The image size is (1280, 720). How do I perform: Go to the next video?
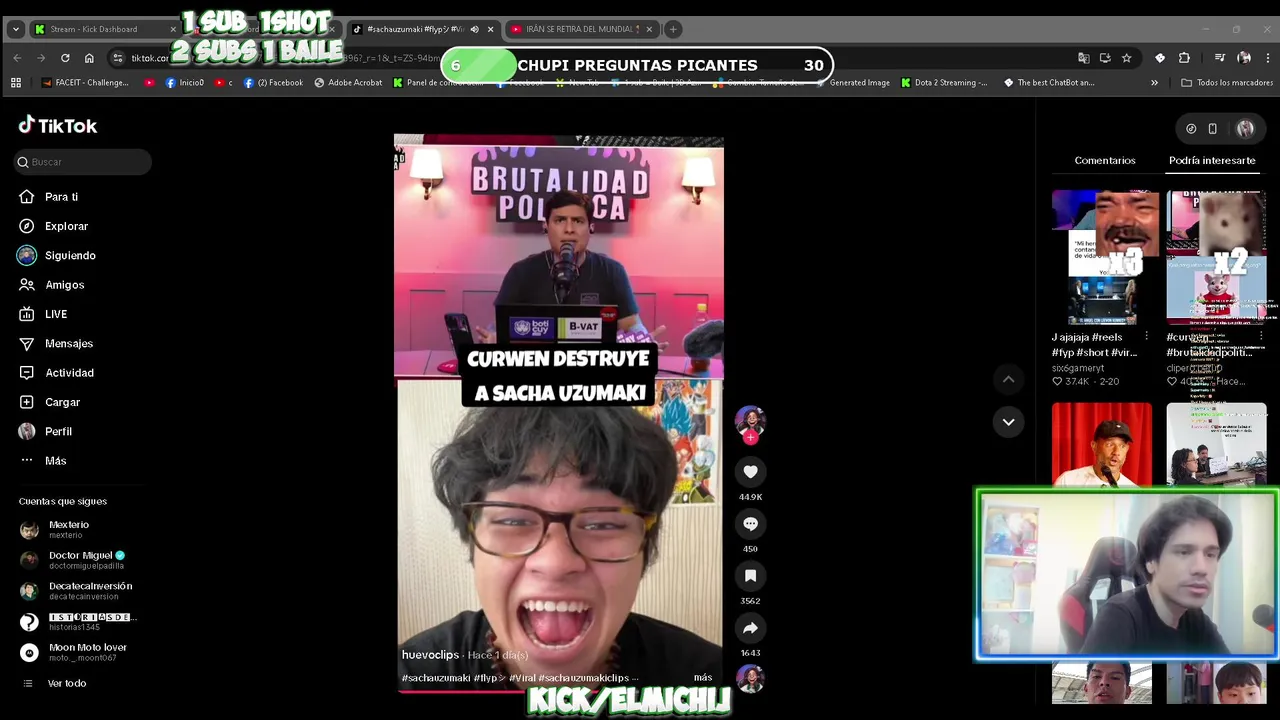1008,422
